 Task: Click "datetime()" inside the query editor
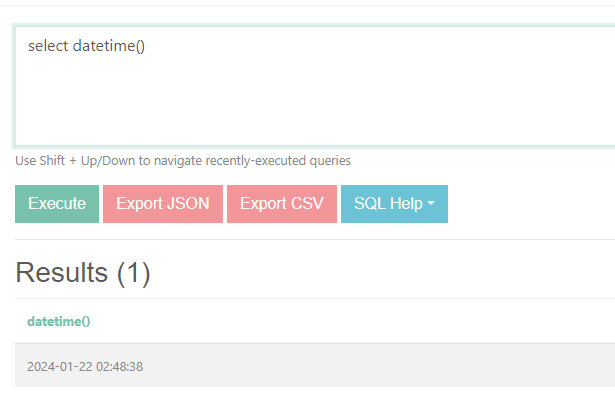109,46
